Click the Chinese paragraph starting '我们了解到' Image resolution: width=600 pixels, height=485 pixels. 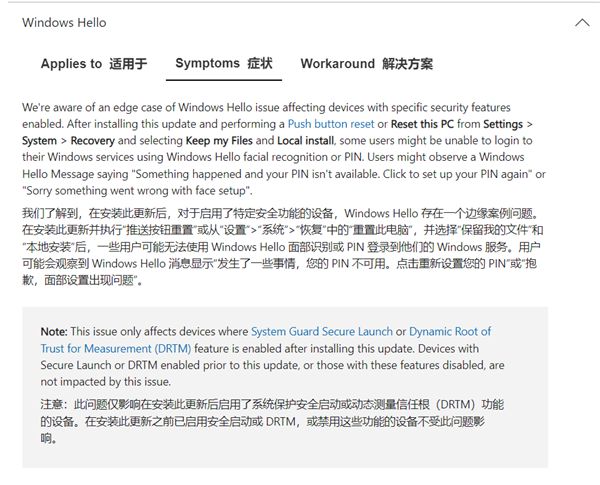[x=283, y=247]
